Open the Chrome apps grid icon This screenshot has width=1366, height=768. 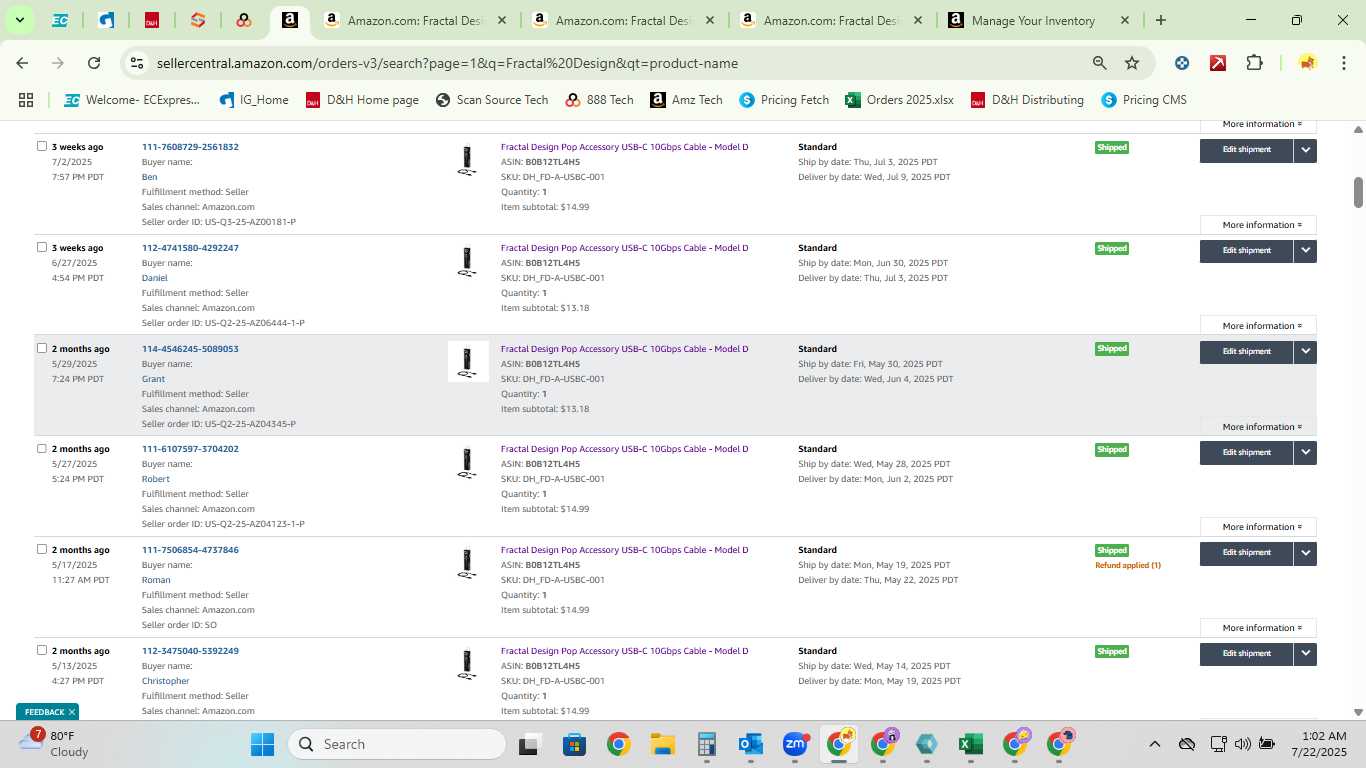[26, 100]
